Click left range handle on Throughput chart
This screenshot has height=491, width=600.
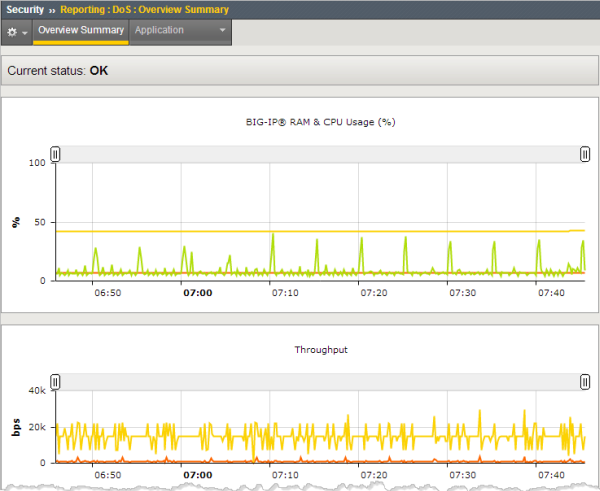pyautogui.click(x=56, y=382)
